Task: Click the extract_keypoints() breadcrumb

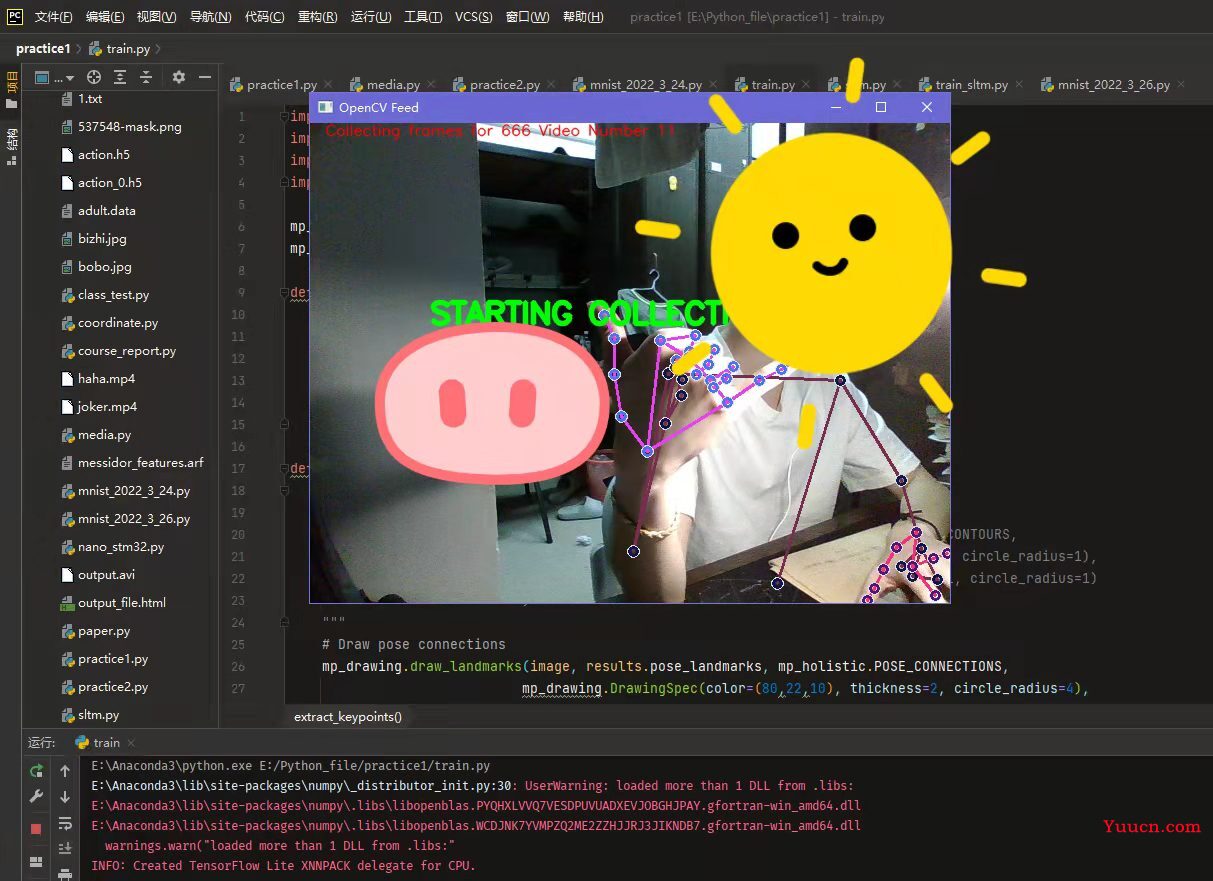Action: [348, 717]
